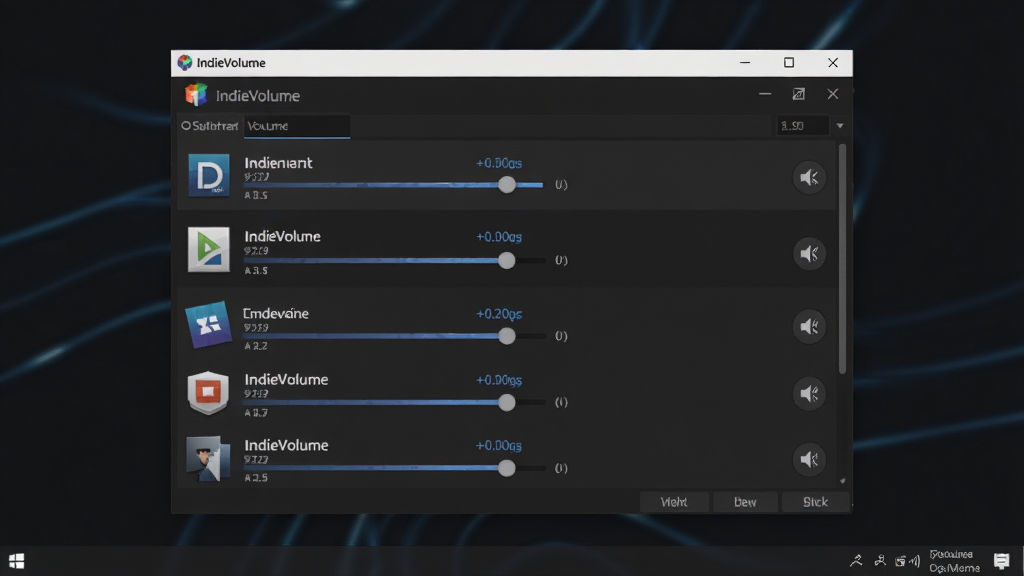This screenshot has width=1024, height=576.
Task: Click the vertical scrollbar of the app list
Action: click(842, 259)
